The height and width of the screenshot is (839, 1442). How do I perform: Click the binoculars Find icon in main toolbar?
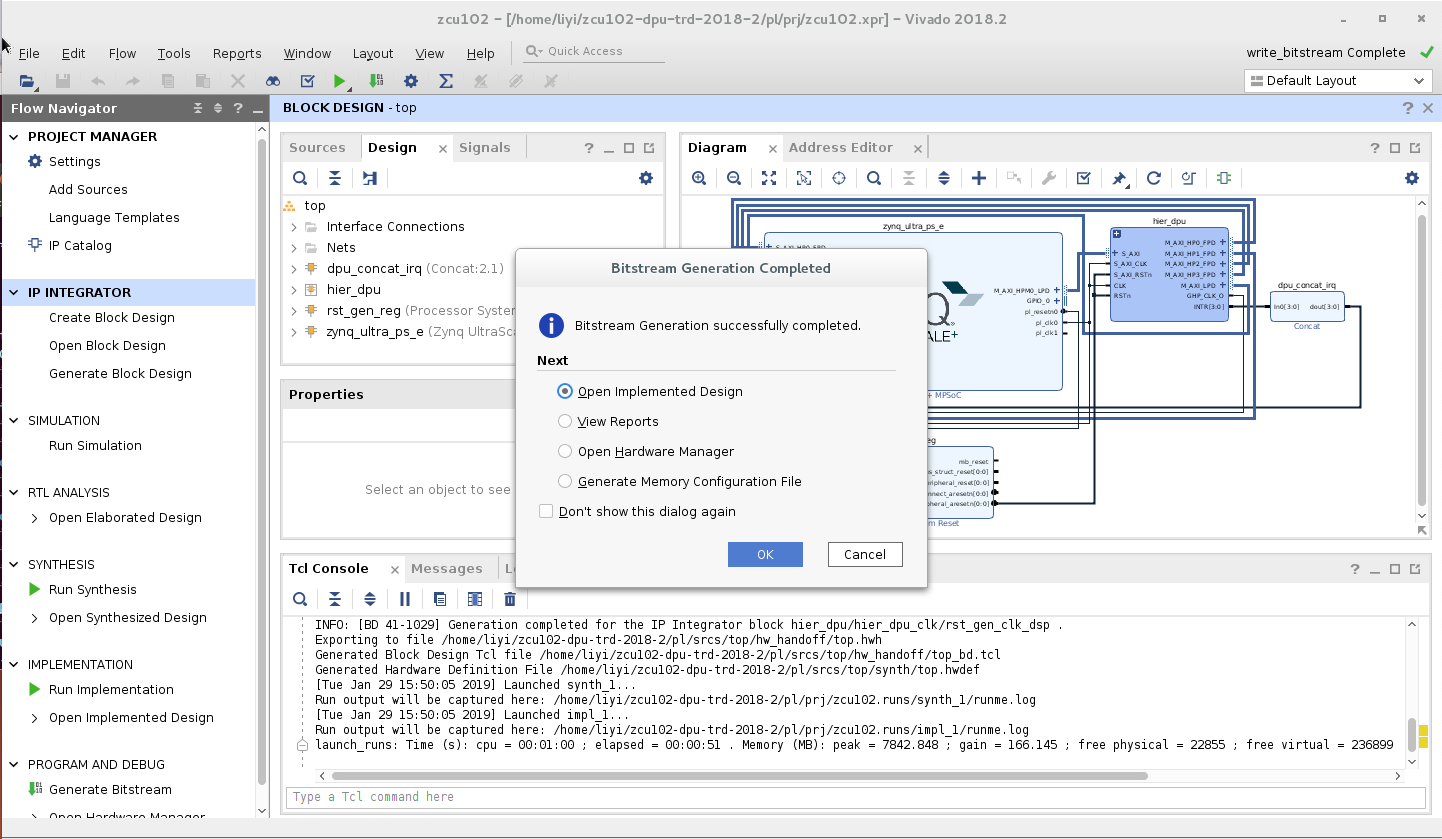(273, 81)
